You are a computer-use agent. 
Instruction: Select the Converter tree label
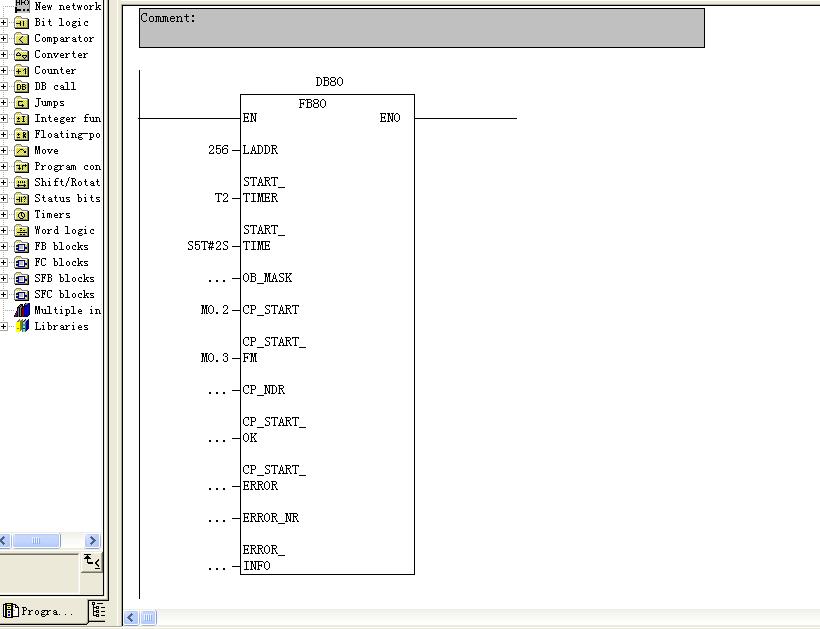tap(61, 54)
